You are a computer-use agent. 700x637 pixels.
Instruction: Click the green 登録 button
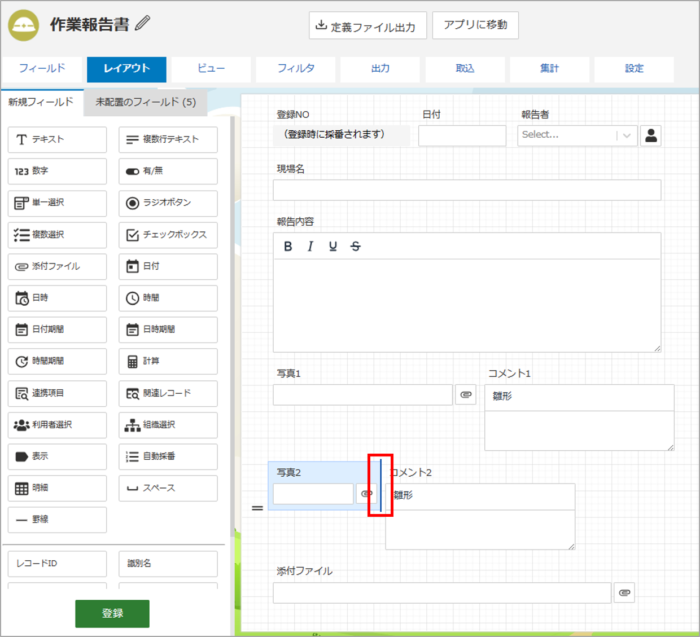(112, 613)
